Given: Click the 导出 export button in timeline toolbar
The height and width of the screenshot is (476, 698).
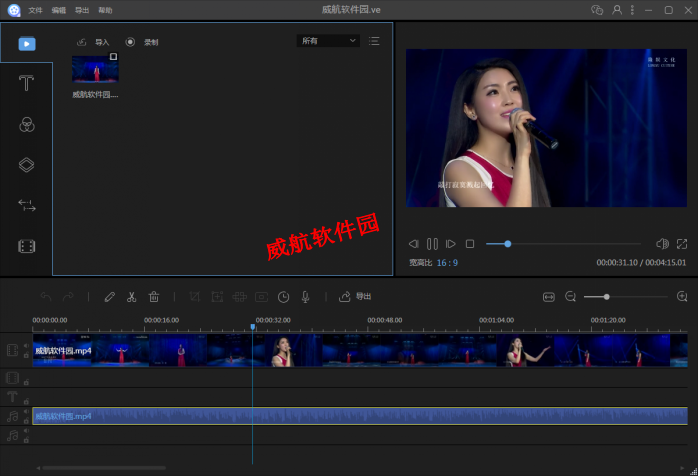Looking at the screenshot, I should pyautogui.click(x=356, y=297).
